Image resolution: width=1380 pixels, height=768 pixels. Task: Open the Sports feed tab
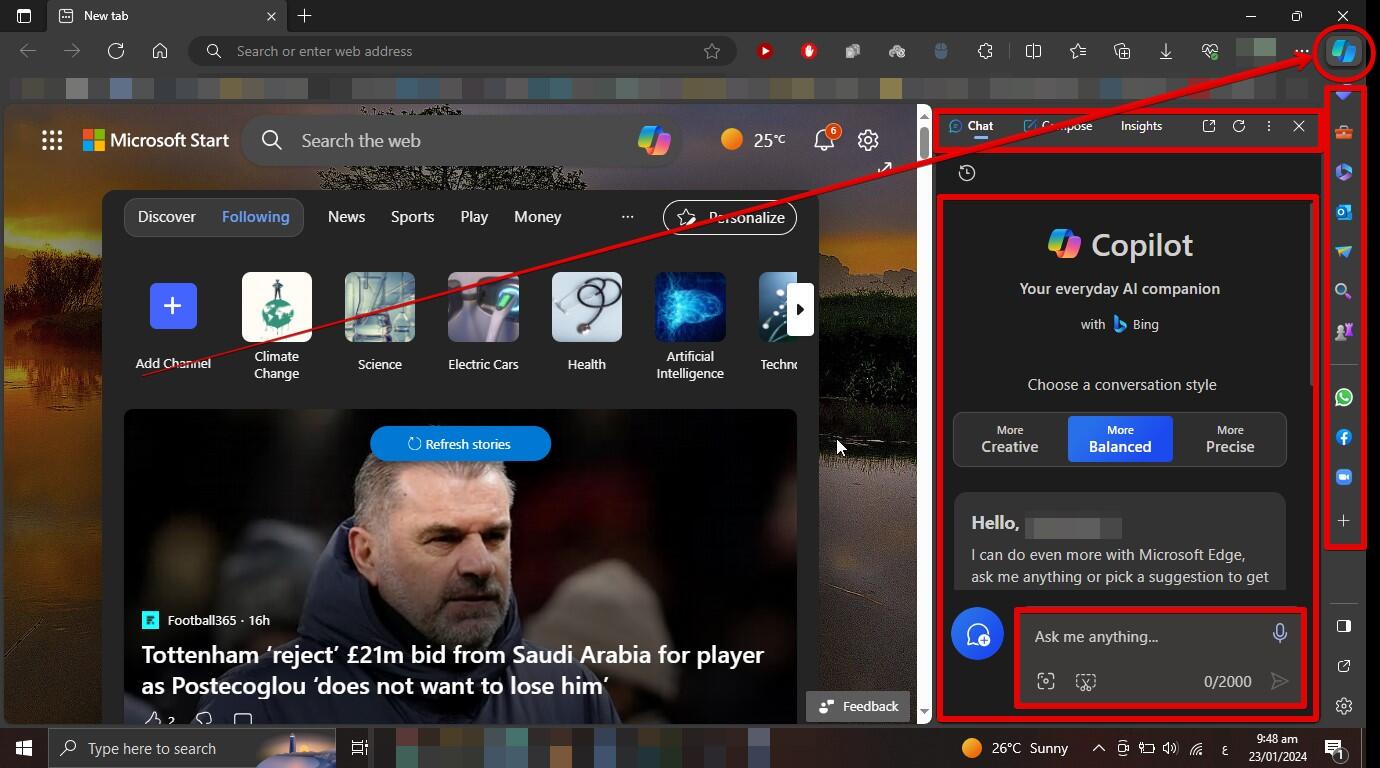(x=412, y=217)
